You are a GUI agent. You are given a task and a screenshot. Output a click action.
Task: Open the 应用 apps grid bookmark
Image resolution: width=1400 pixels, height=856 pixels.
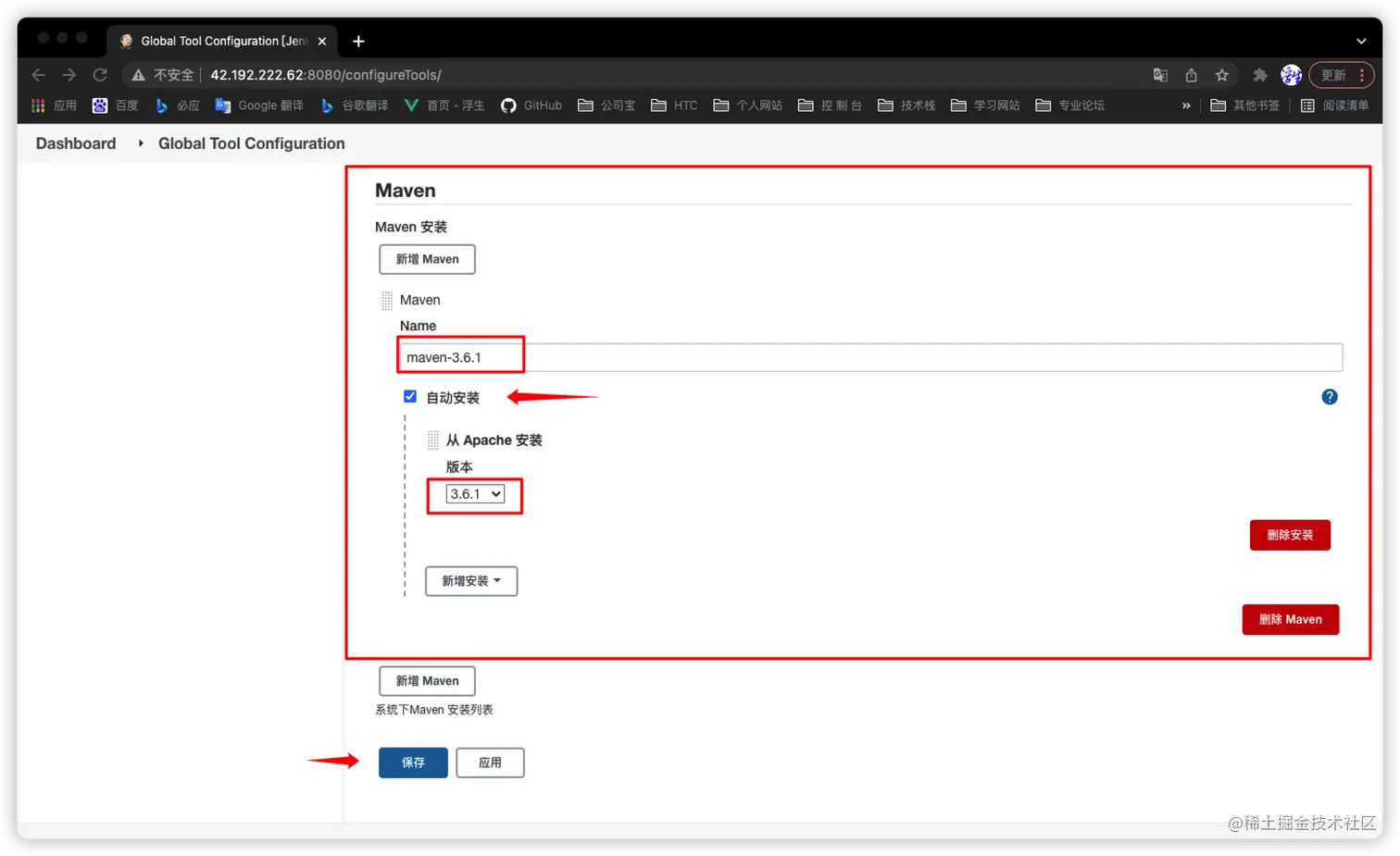pyautogui.click(x=54, y=105)
